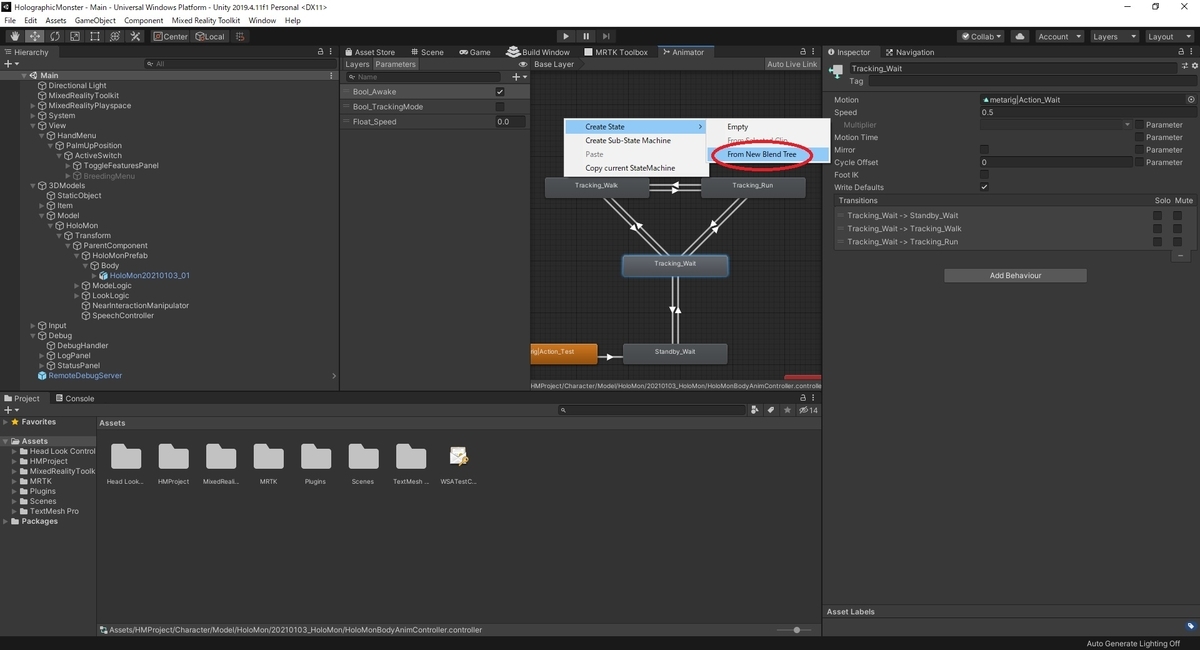Toggle the Auto Live Link button
Image resolution: width=1200 pixels, height=650 pixels.
[x=792, y=64]
